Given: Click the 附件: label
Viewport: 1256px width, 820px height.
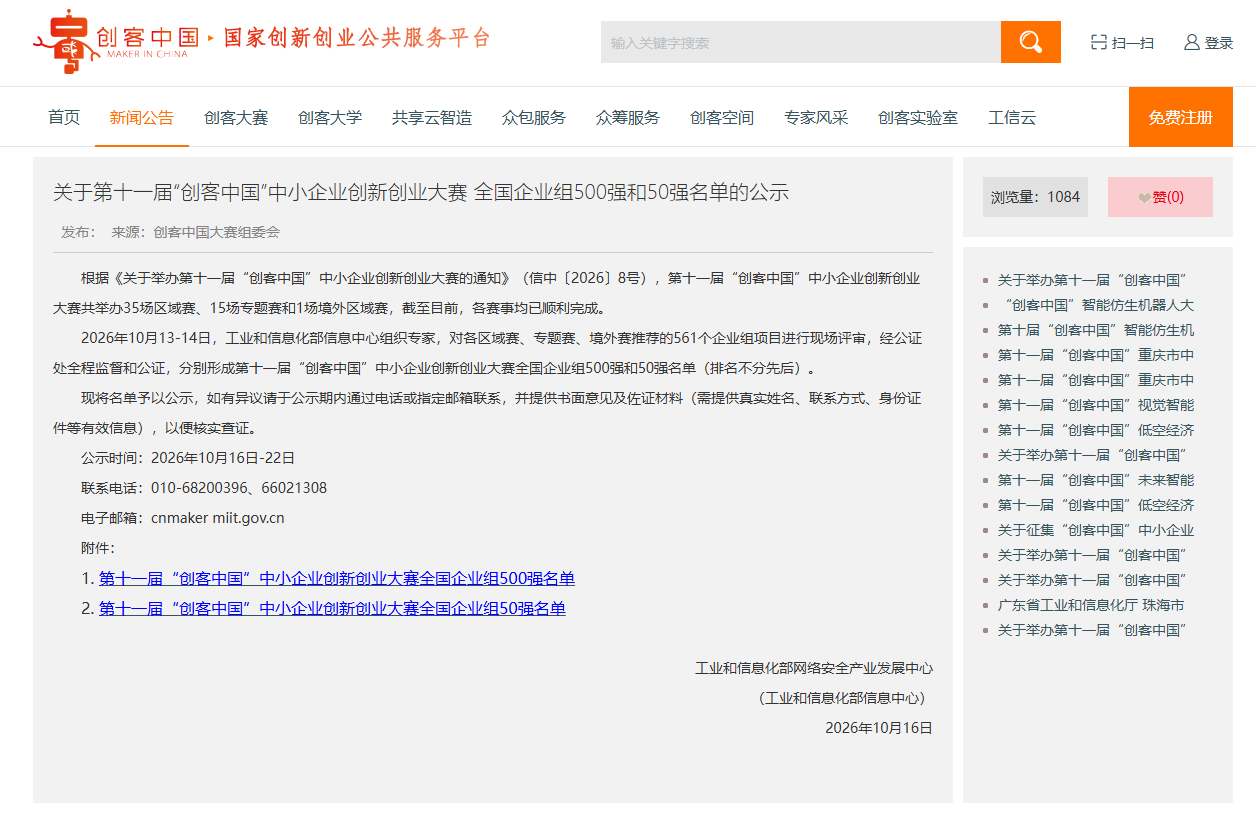Looking at the screenshot, I should tap(98, 548).
